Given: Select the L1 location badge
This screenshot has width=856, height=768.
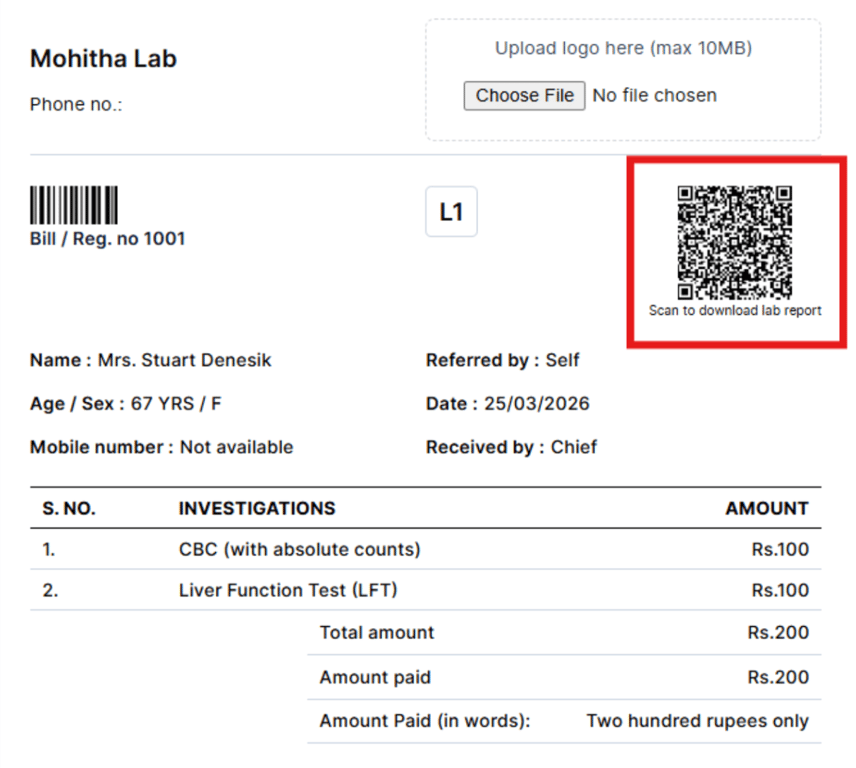Looking at the screenshot, I should pyautogui.click(x=451, y=211).
